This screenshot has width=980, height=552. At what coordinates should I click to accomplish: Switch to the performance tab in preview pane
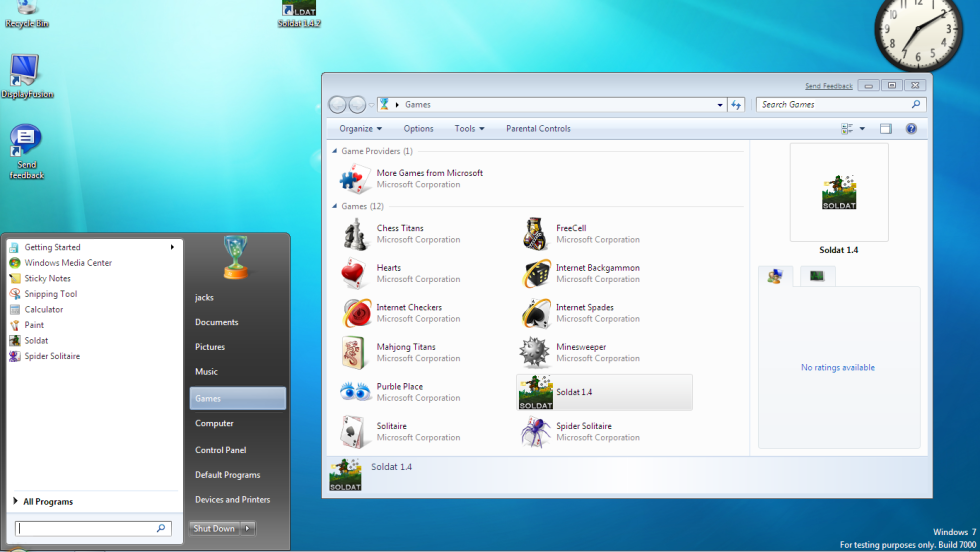pos(817,276)
